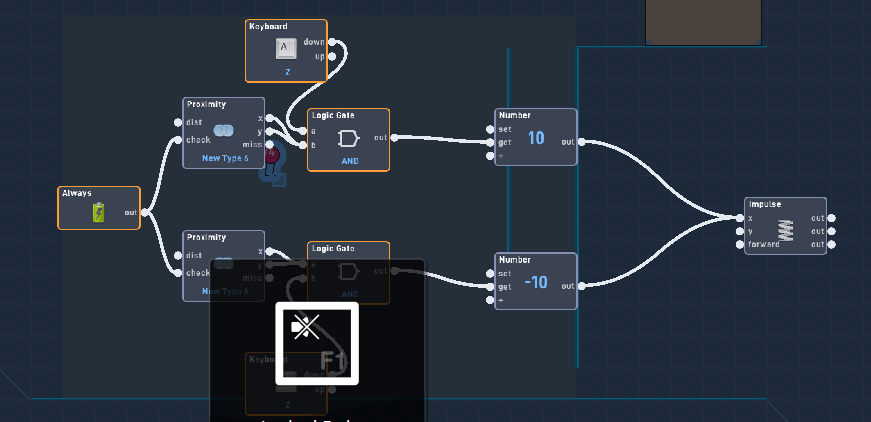Click the key icon in the top Keyboard node
This screenshot has height=422, width=871.
(286, 49)
